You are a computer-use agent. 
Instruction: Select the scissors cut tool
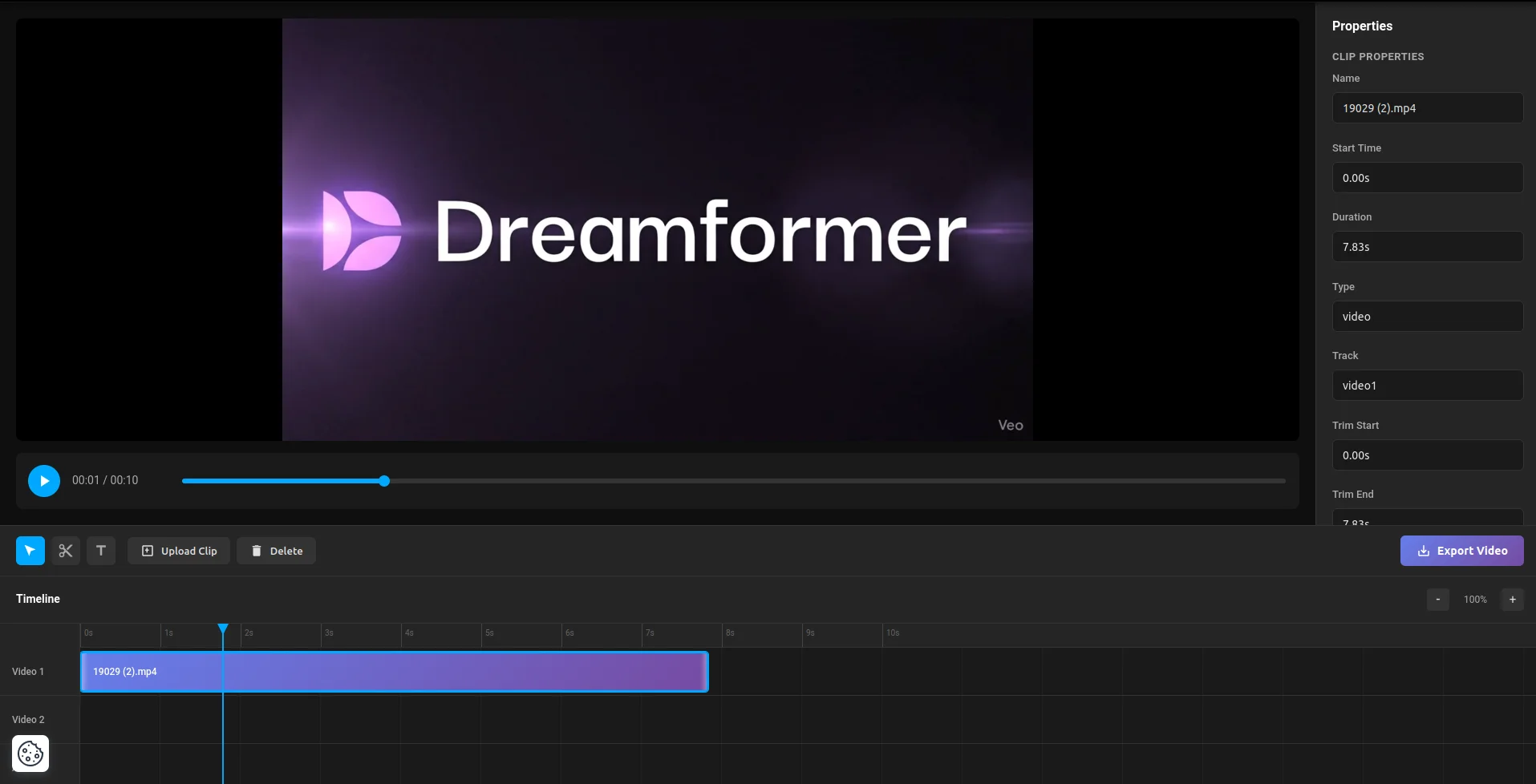tap(65, 551)
